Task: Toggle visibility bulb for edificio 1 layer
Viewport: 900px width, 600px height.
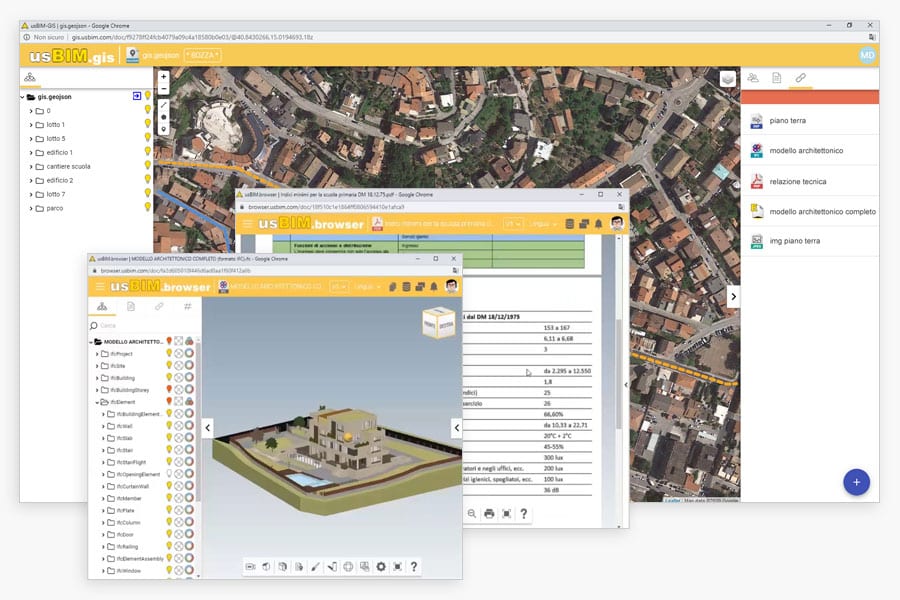Action: (x=148, y=151)
